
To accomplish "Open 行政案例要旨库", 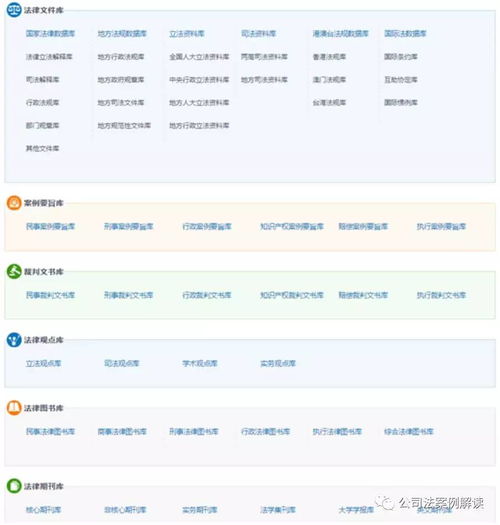I will click(207, 226).
